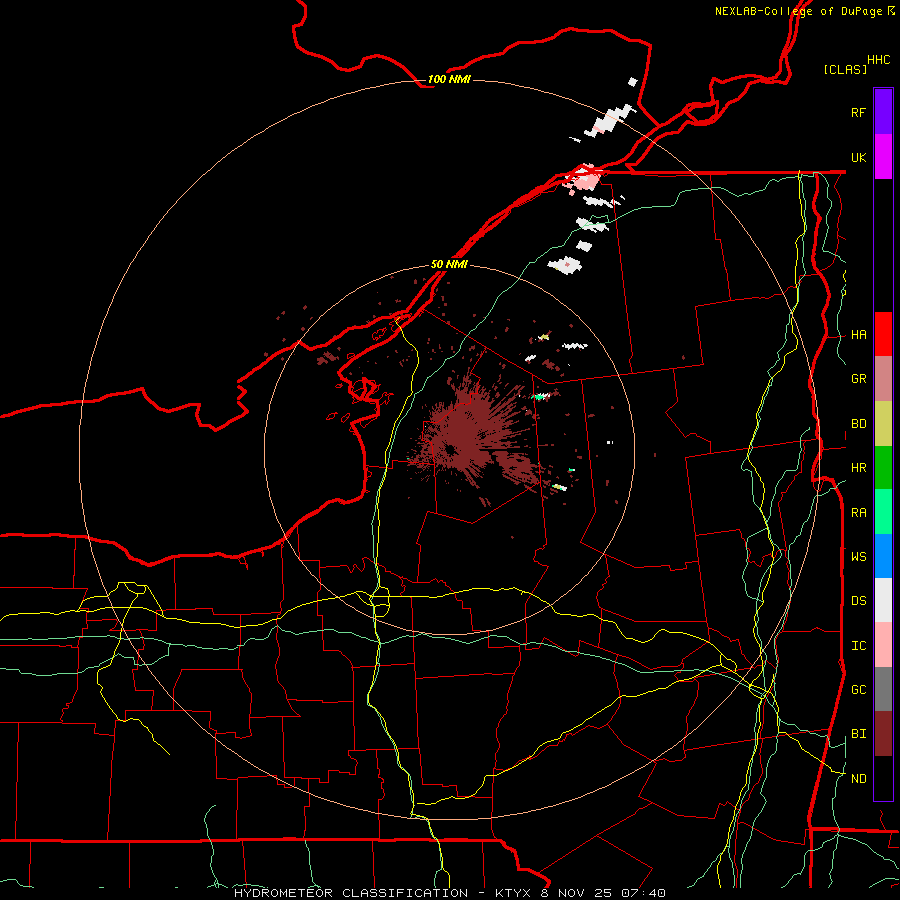Image resolution: width=900 pixels, height=900 pixels.
Task: Click the 'GC' legend label
Action: point(858,690)
